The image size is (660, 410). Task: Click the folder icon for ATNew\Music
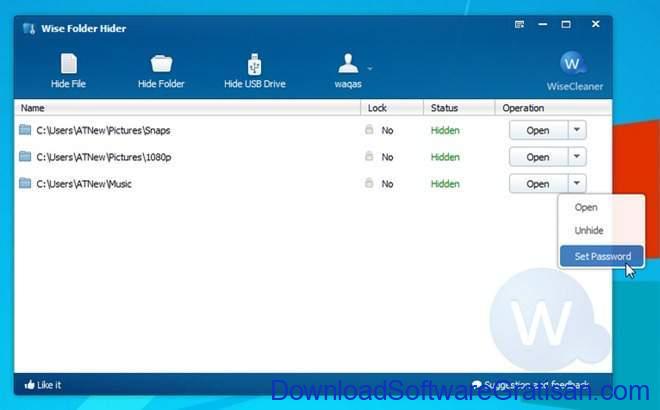tap(25, 184)
